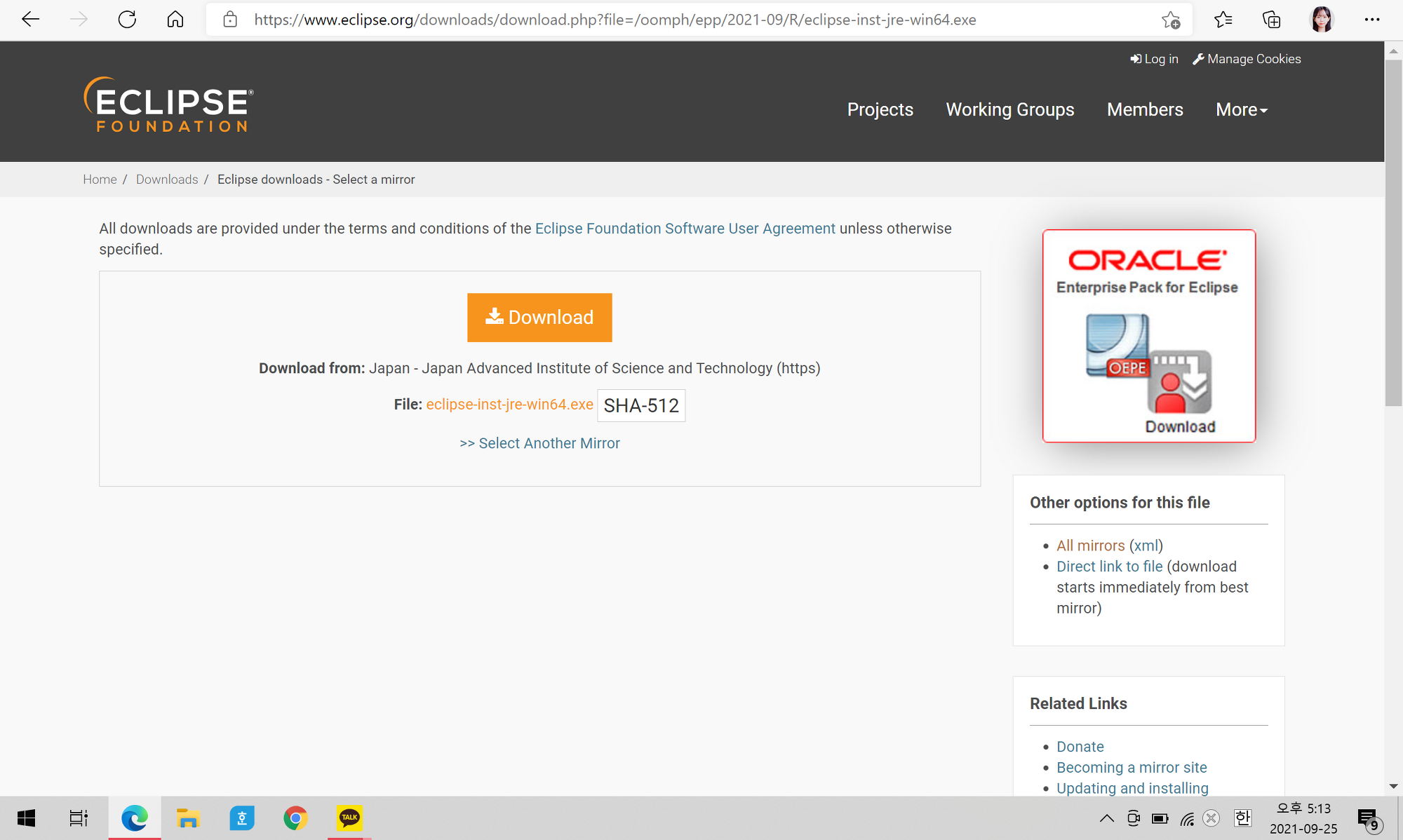
Task: Switch to Microsoft Edge in taskbar
Action: [135, 818]
